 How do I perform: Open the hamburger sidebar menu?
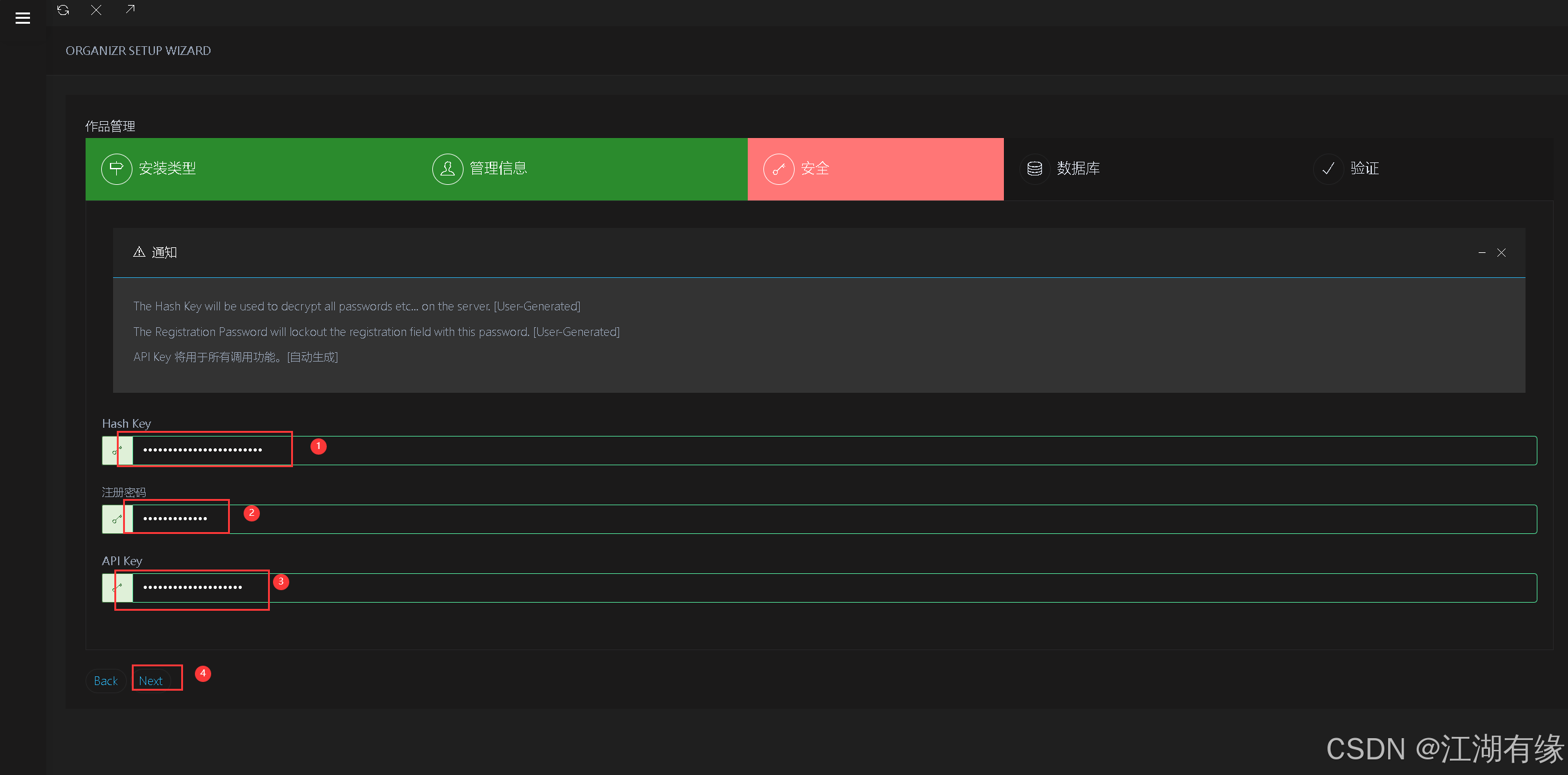(22, 18)
